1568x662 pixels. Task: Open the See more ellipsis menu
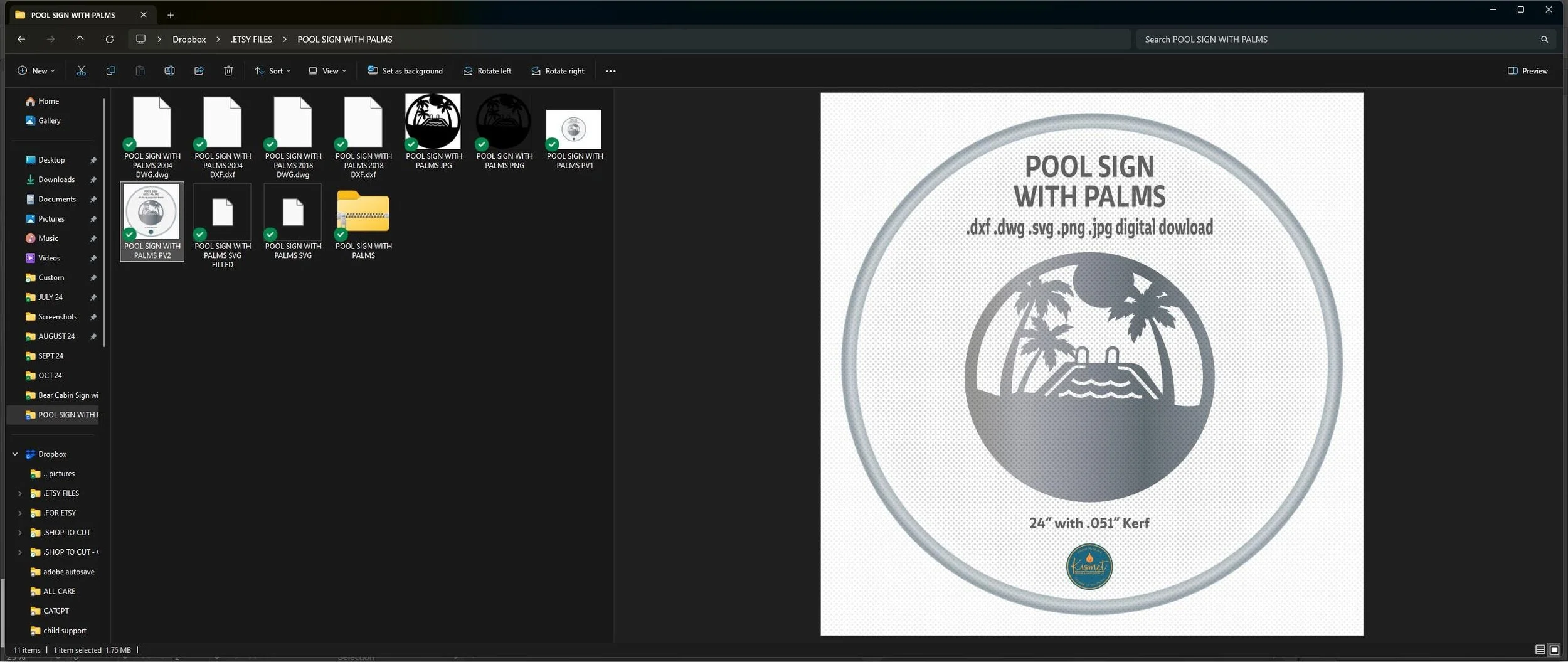(610, 71)
